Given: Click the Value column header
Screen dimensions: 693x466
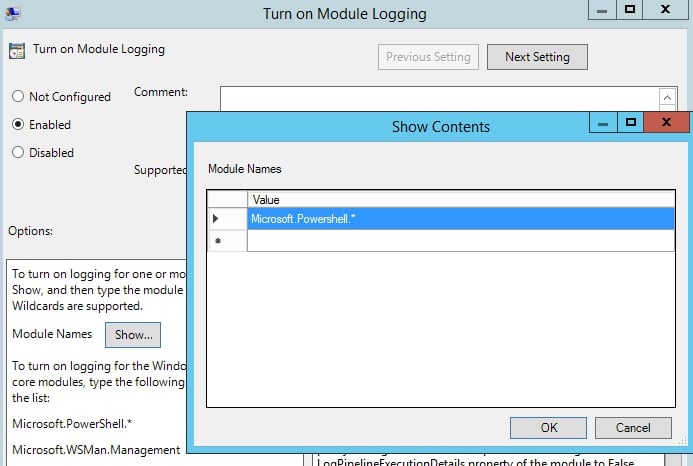Looking at the screenshot, I should click(x=461, y=199).
